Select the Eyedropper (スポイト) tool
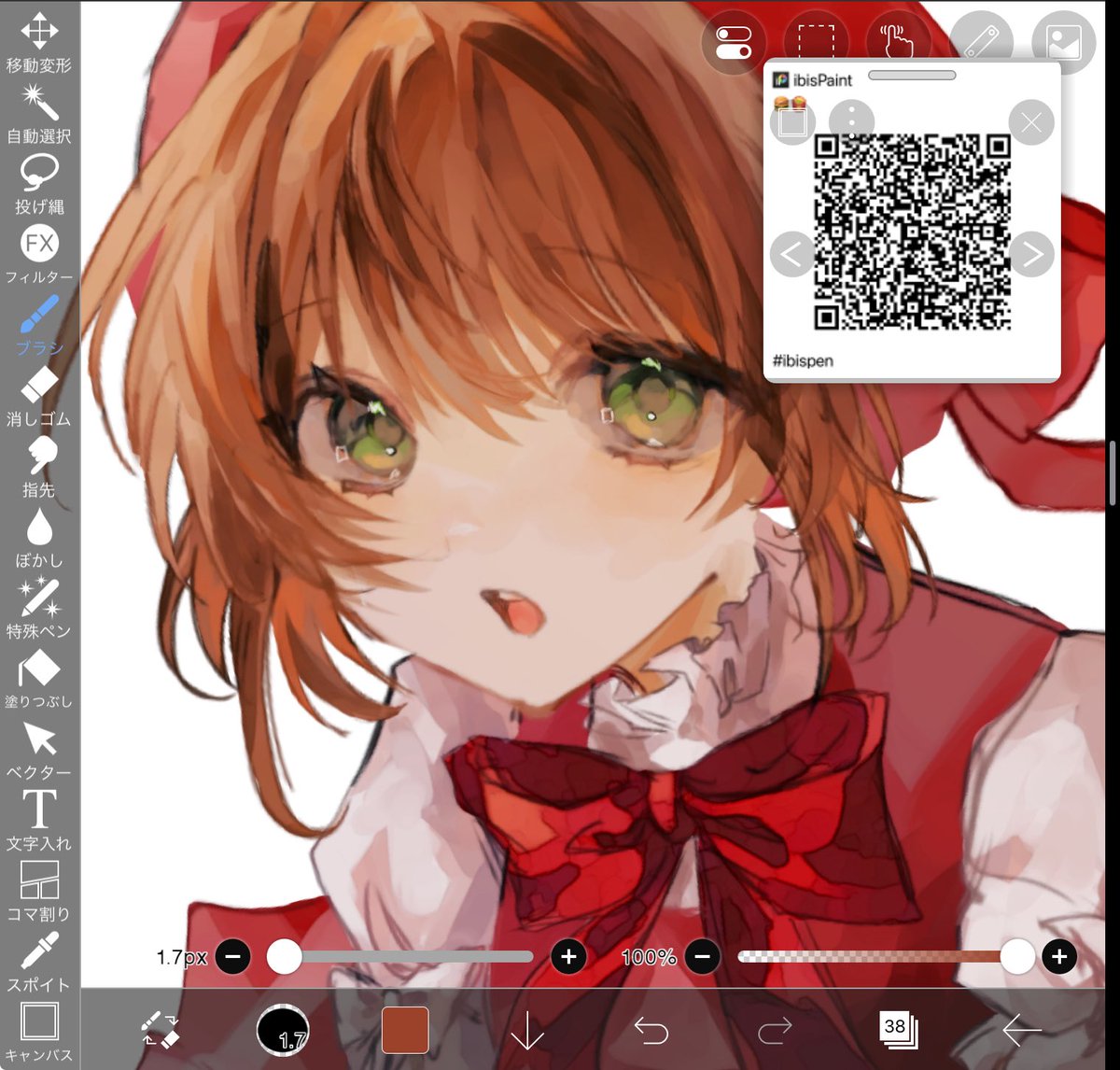1120x1070 pixels. (x=39, y=962)
